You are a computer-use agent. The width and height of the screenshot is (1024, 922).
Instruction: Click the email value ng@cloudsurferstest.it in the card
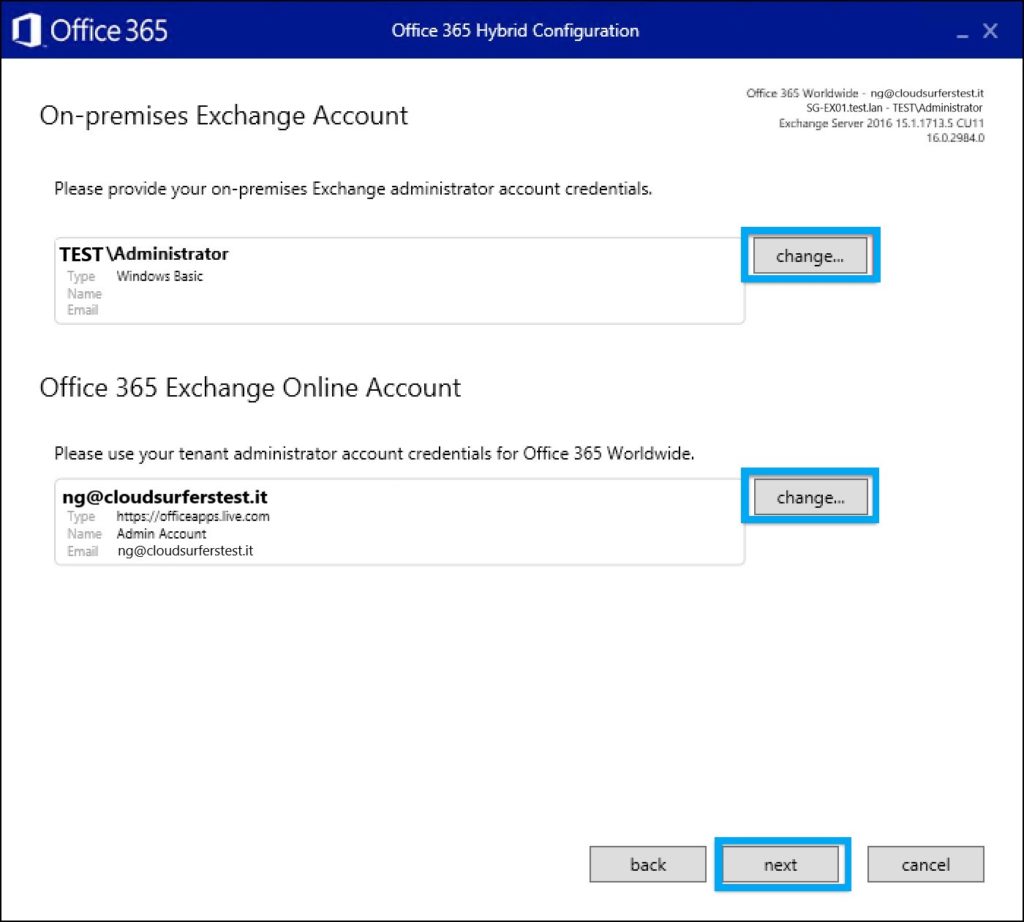(185, 550)
